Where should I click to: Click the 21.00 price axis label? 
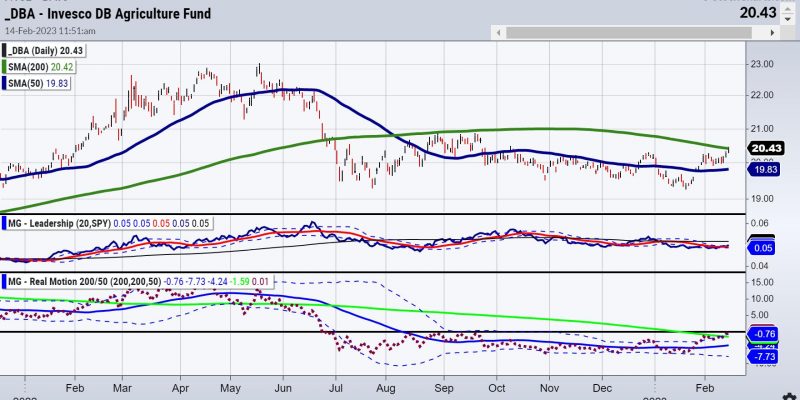pos(763,129)
